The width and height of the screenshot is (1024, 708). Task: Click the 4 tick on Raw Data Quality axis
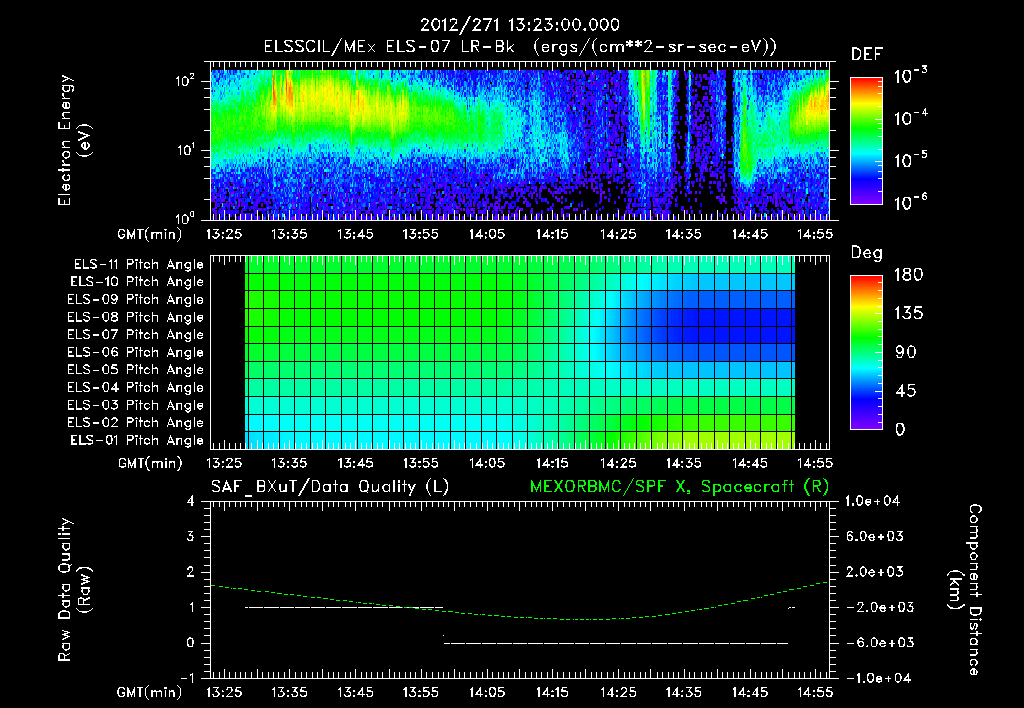click(190, 501)
